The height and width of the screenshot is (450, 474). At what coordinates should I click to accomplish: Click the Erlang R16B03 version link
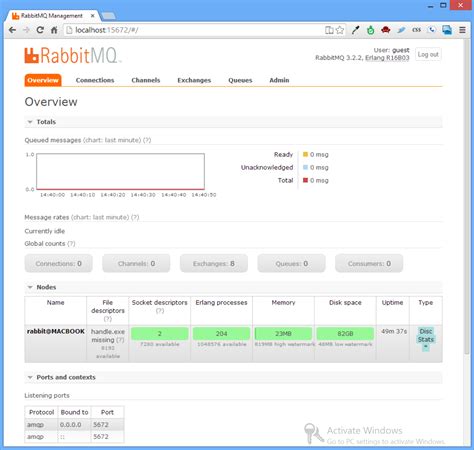[387, 58]
